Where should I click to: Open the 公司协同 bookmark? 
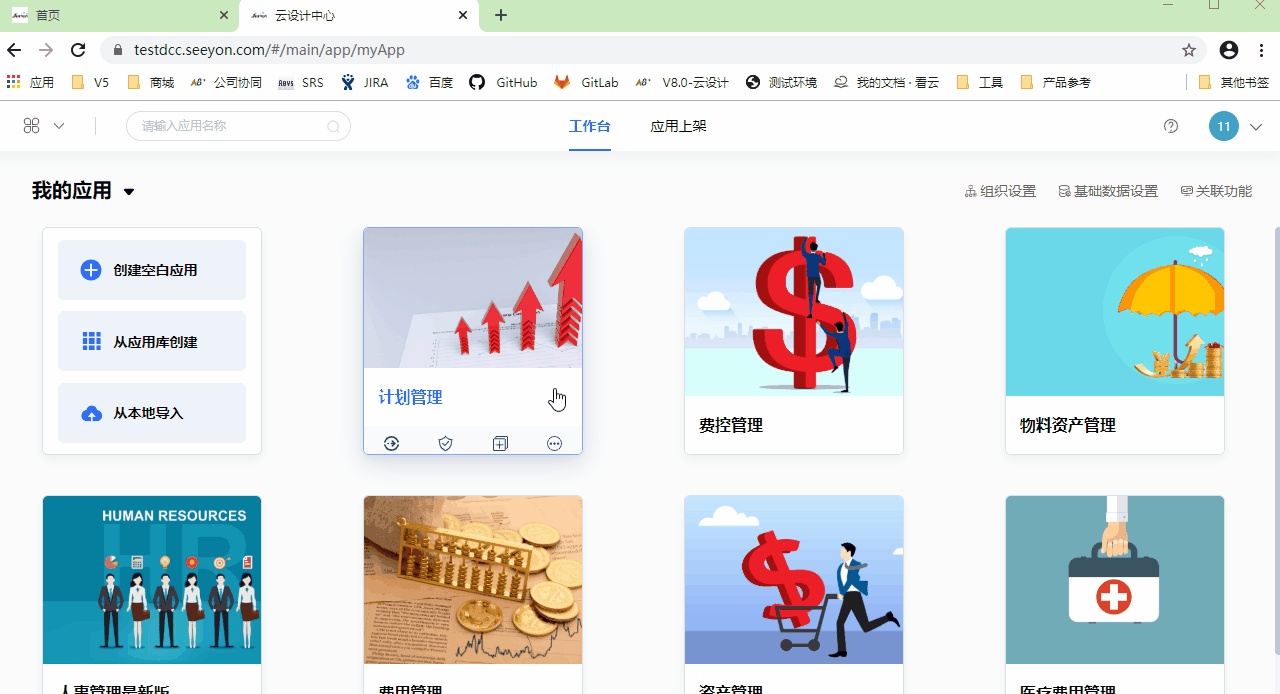click(x=226, y=82)
